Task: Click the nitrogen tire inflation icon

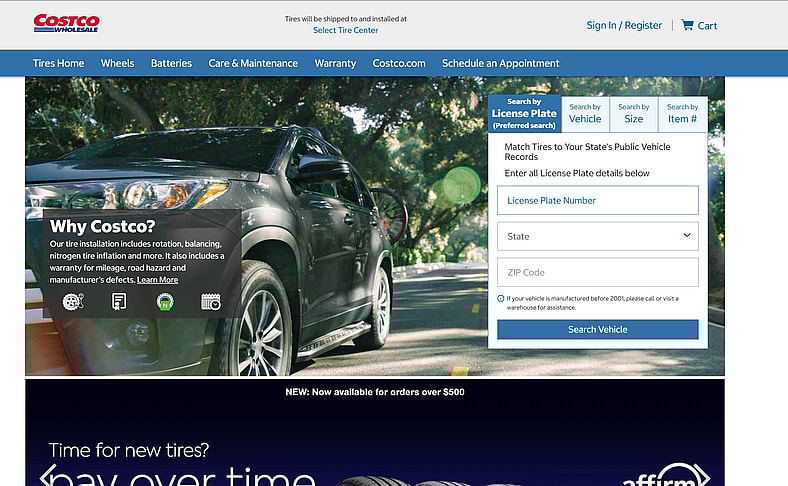Action: coord(165,302)
